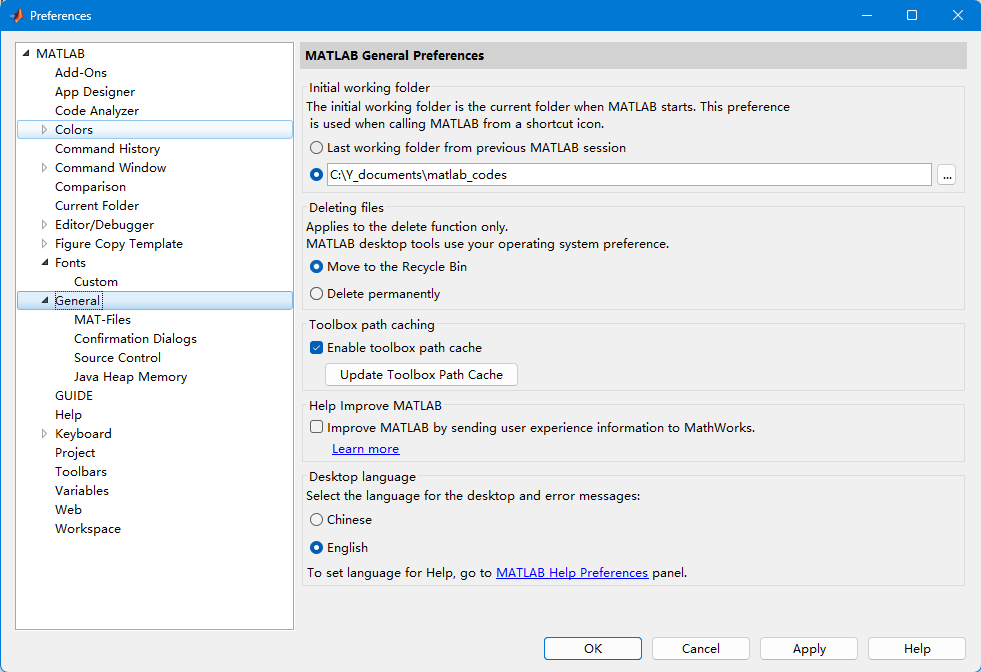Collapse the MATLAB root tree node

[x=26, y=54]
